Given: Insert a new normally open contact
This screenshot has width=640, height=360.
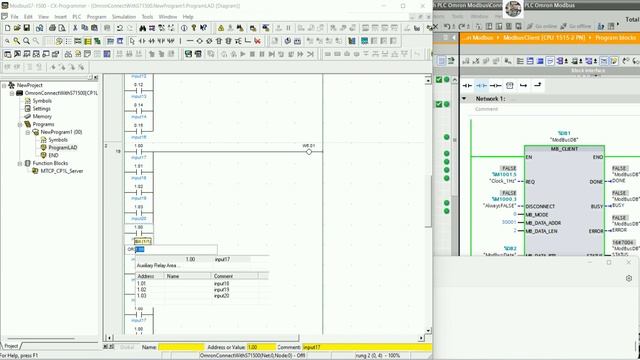Looking at the screenshot, I should (142, 41).
